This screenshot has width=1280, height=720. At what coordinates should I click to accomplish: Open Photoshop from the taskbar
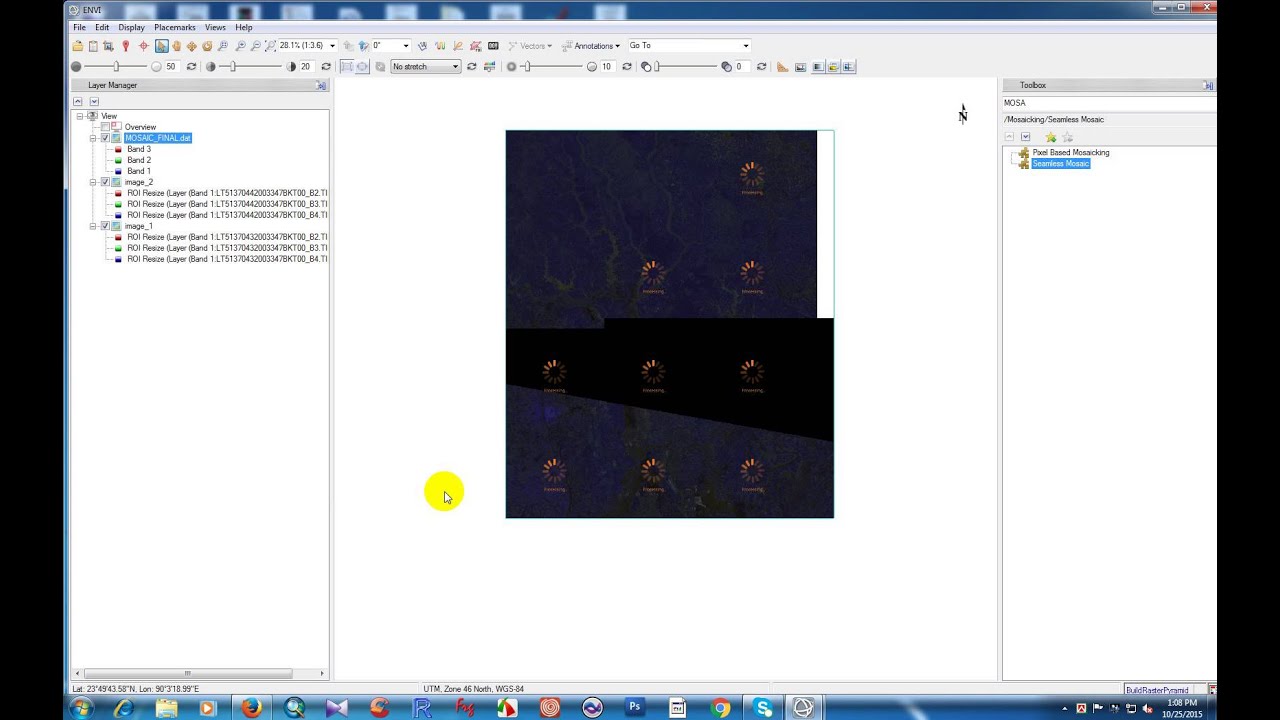click(x=634, y=707)
